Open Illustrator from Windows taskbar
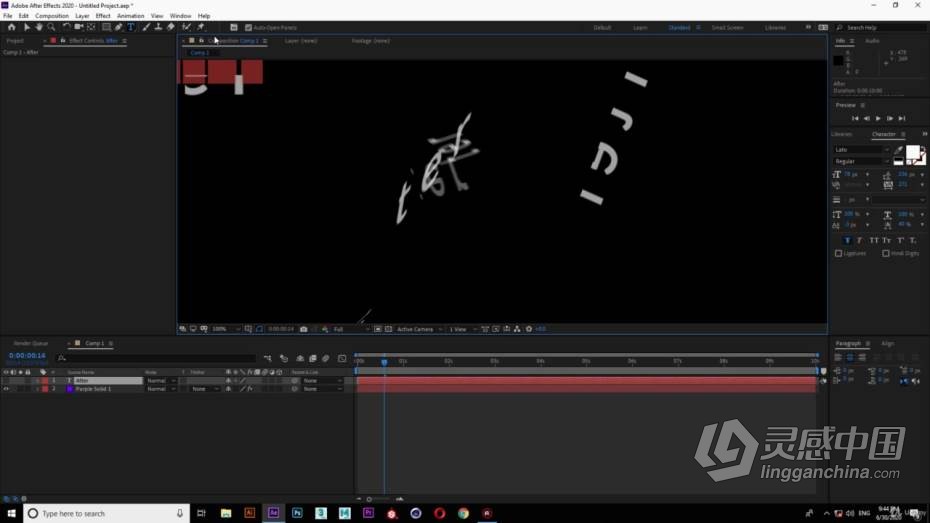Viewport: 930px width, 523px height. tap(250, 514)
